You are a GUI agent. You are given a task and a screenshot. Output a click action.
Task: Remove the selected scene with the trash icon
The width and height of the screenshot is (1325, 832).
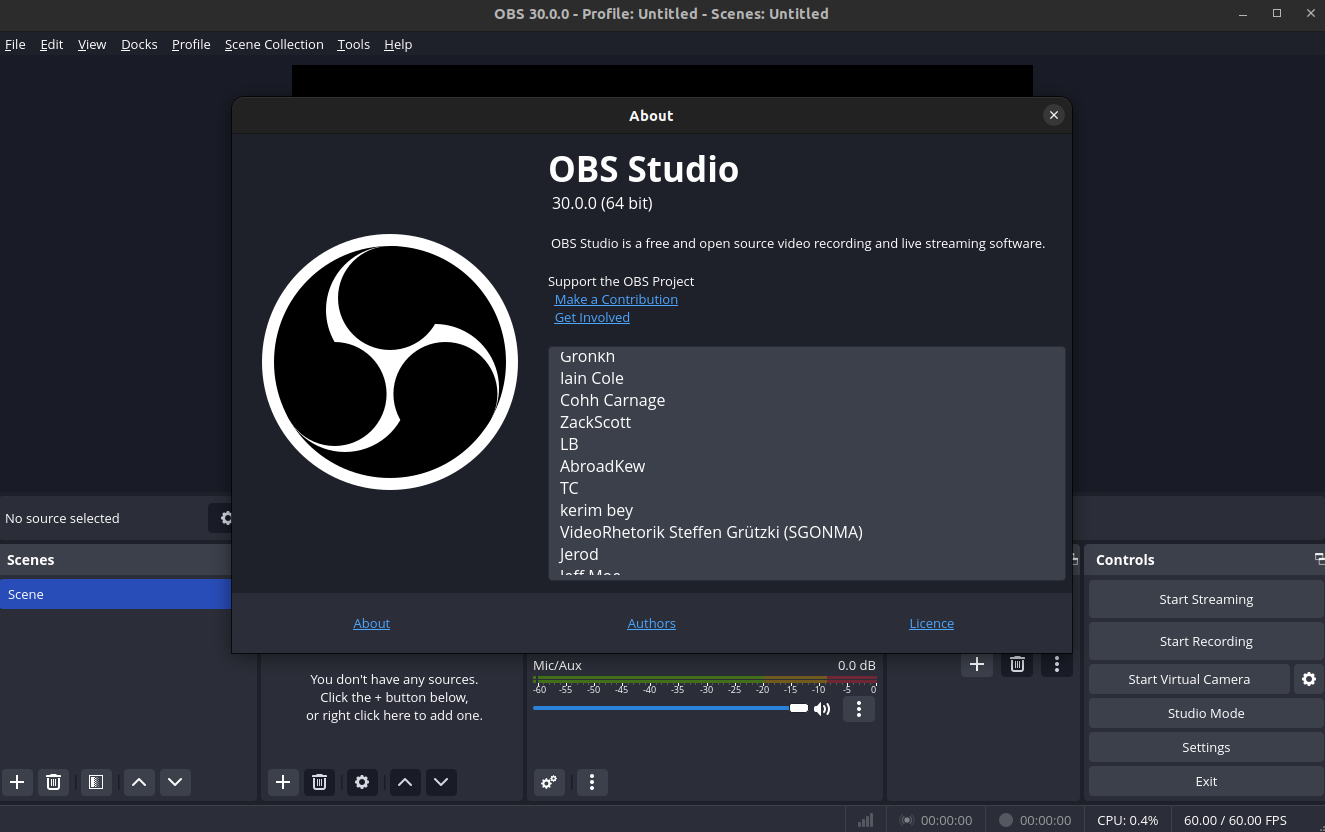click(x=54, y=782)
